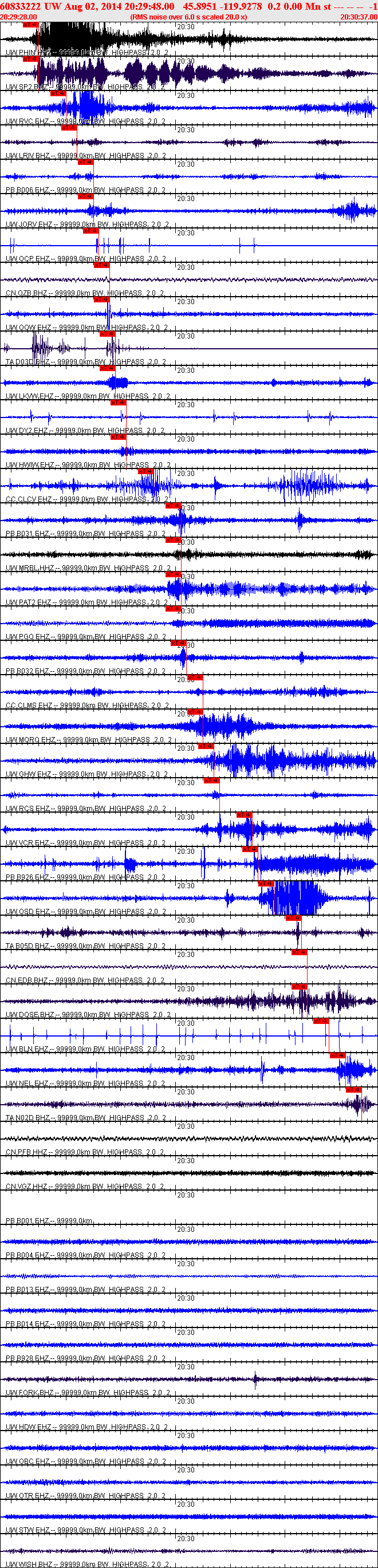Select the red pick flag on N02D trace

pyautogui.click(x=353, y=1090)
